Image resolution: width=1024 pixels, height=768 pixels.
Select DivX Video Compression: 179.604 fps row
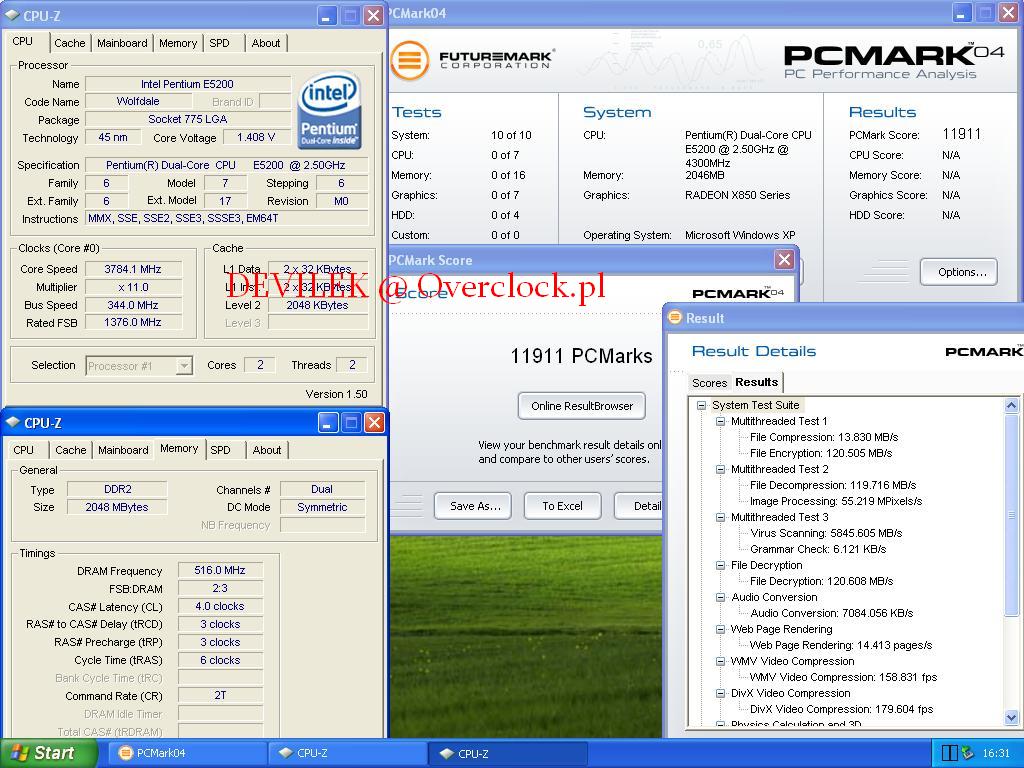tap(841, 709)
